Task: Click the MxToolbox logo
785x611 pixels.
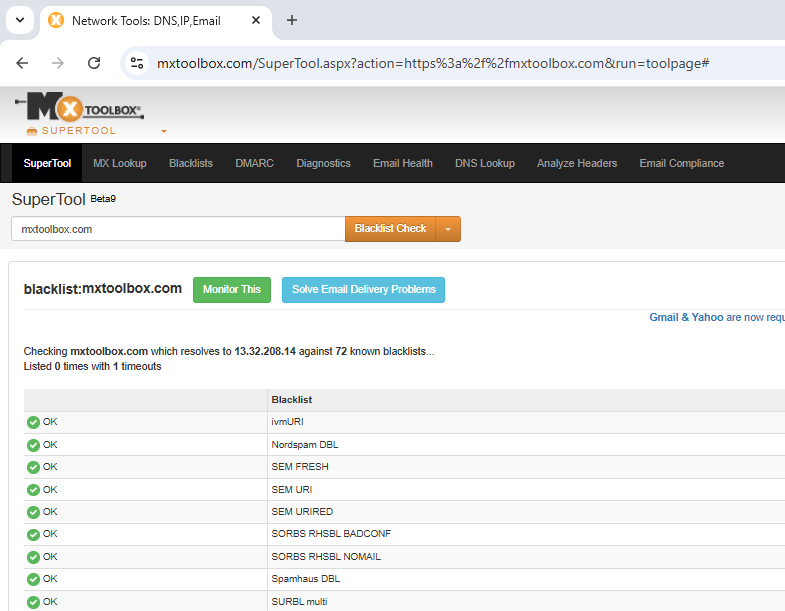Action: tap(79, 106)
